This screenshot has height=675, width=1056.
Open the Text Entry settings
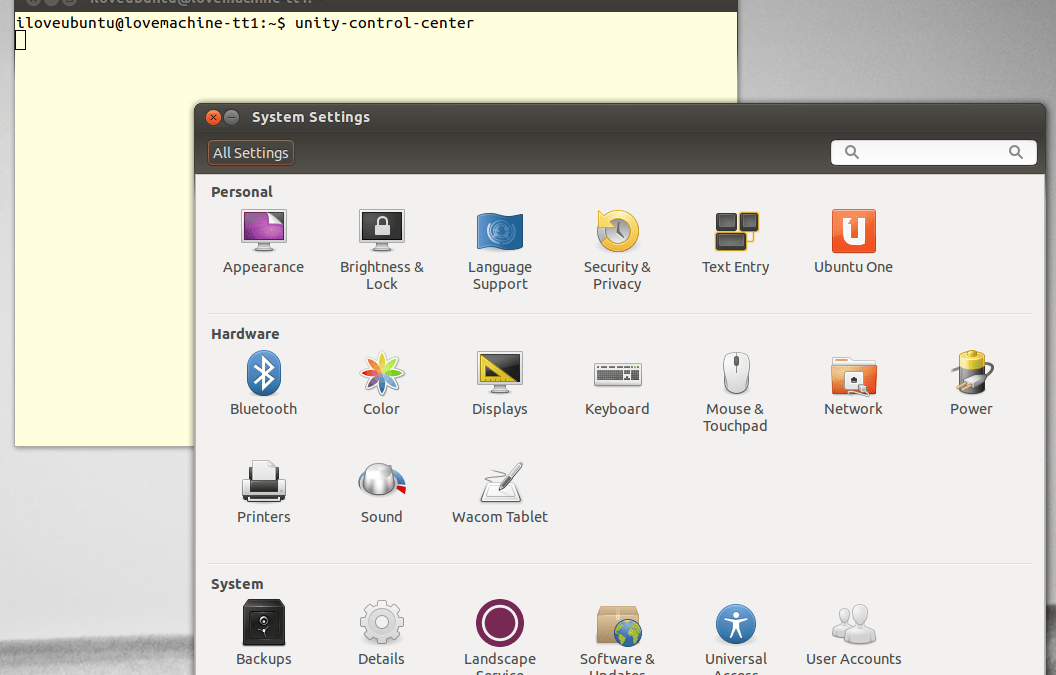[735, 241]
